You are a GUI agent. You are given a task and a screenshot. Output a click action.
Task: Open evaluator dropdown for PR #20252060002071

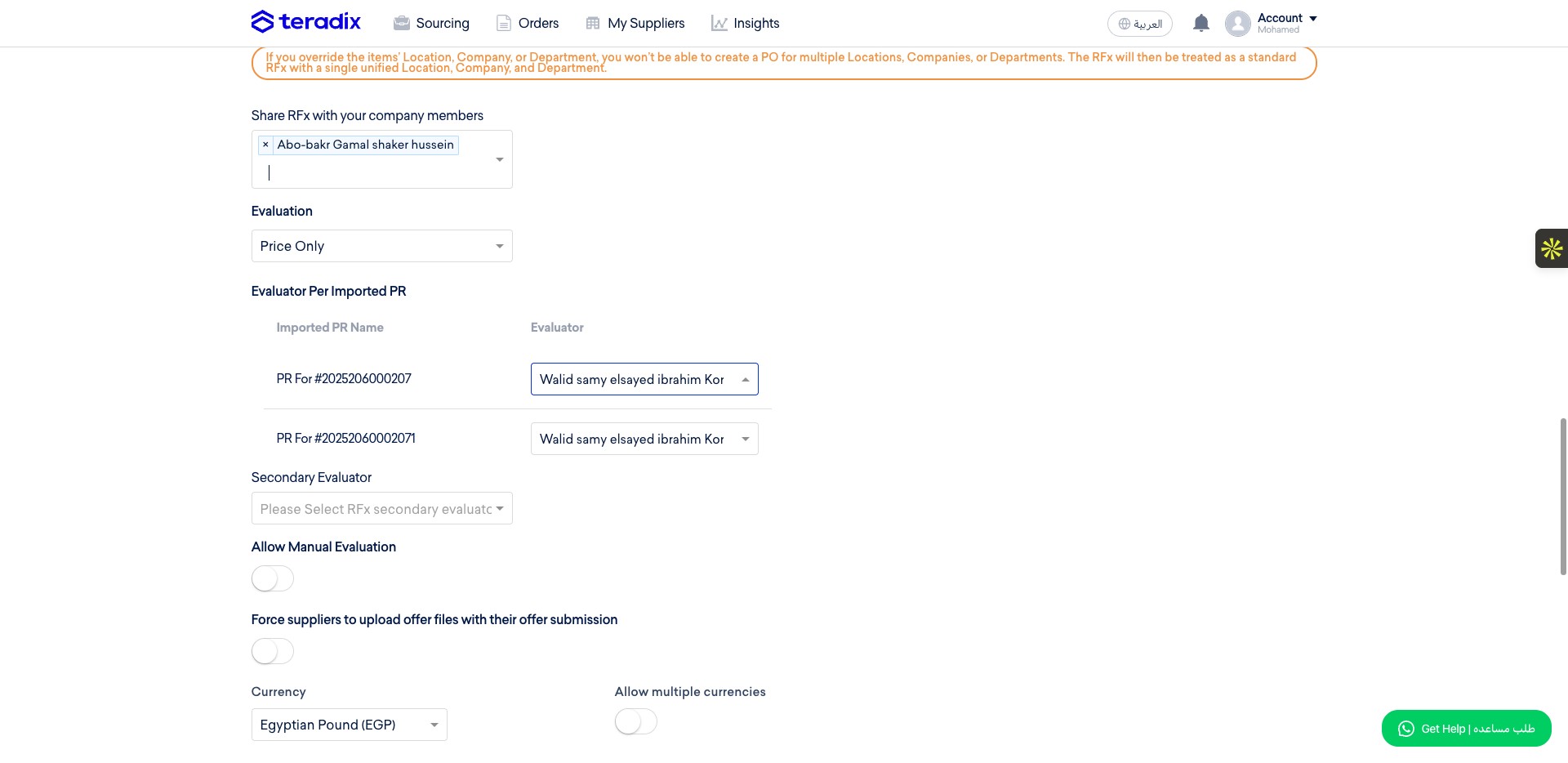coord(644,439)
